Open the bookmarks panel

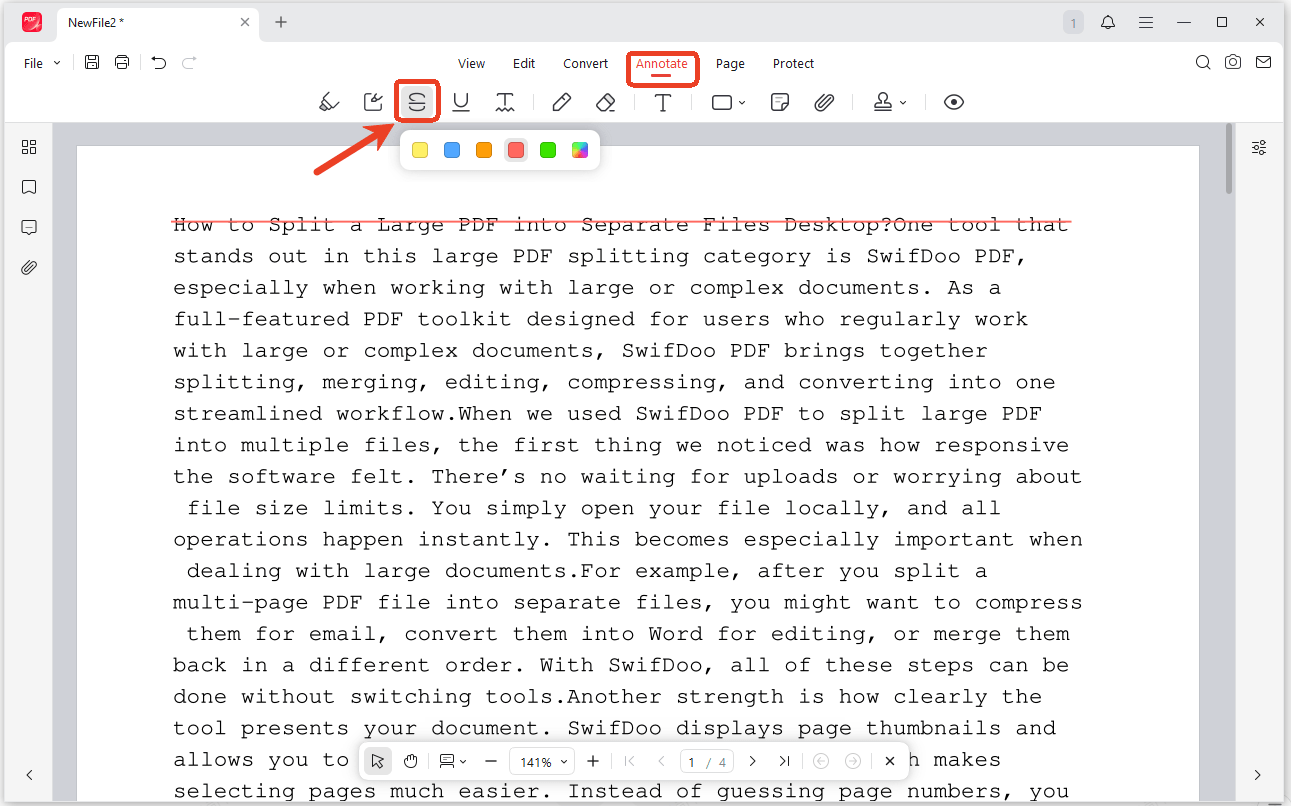click(29, 187)
